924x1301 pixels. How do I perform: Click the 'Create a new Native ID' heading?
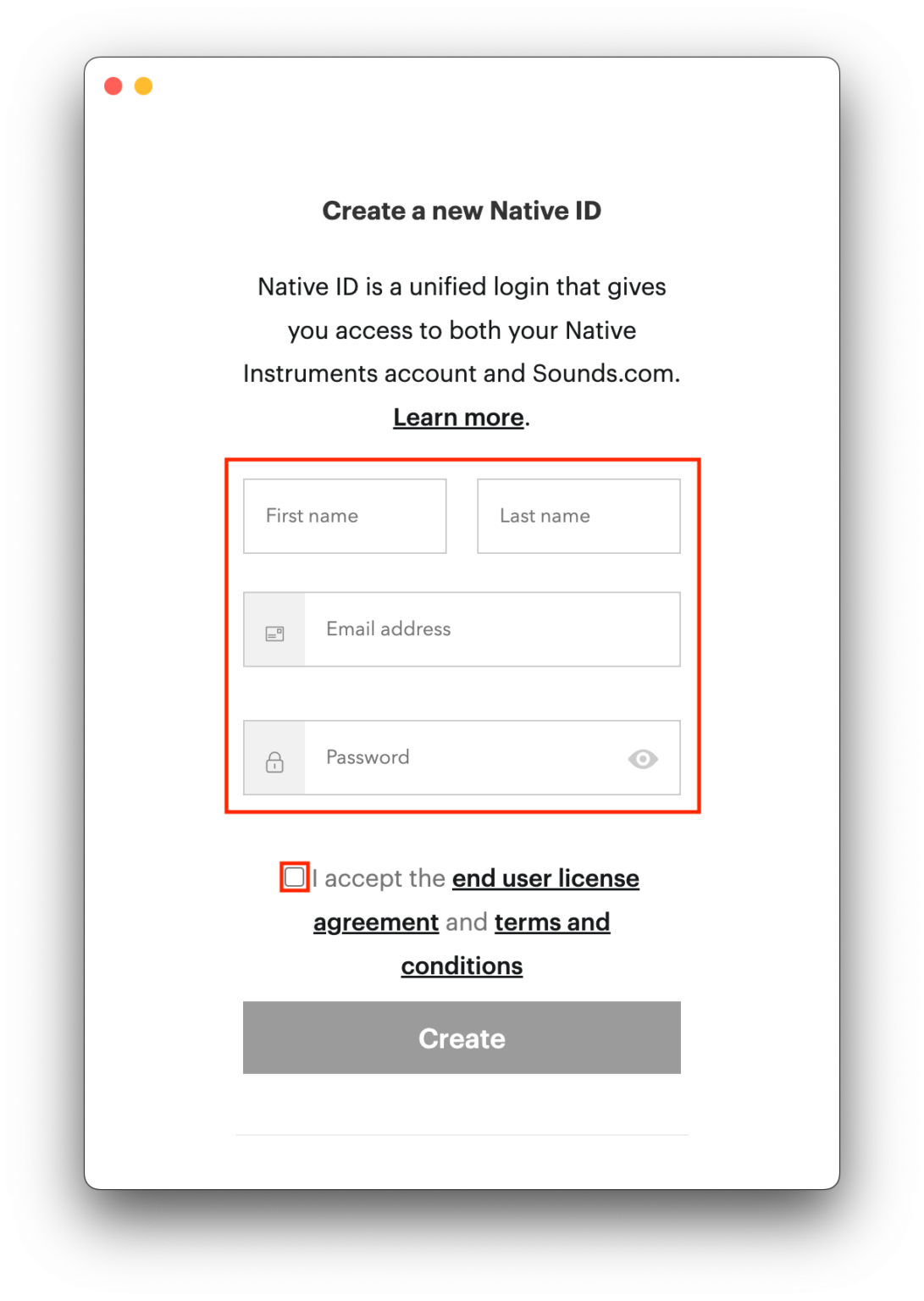pos(462,211)
